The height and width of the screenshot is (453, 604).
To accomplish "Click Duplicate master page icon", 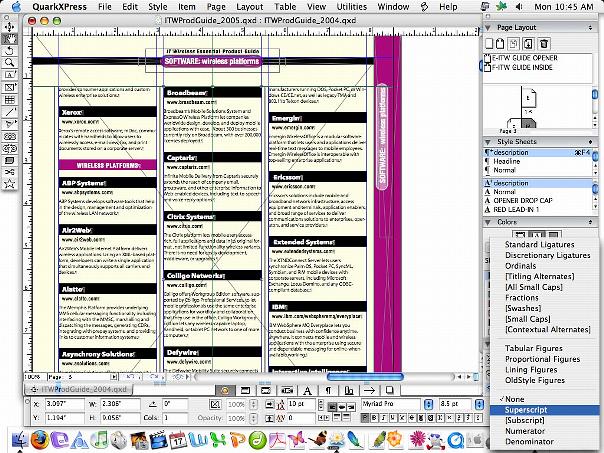I will coord(513,44).
